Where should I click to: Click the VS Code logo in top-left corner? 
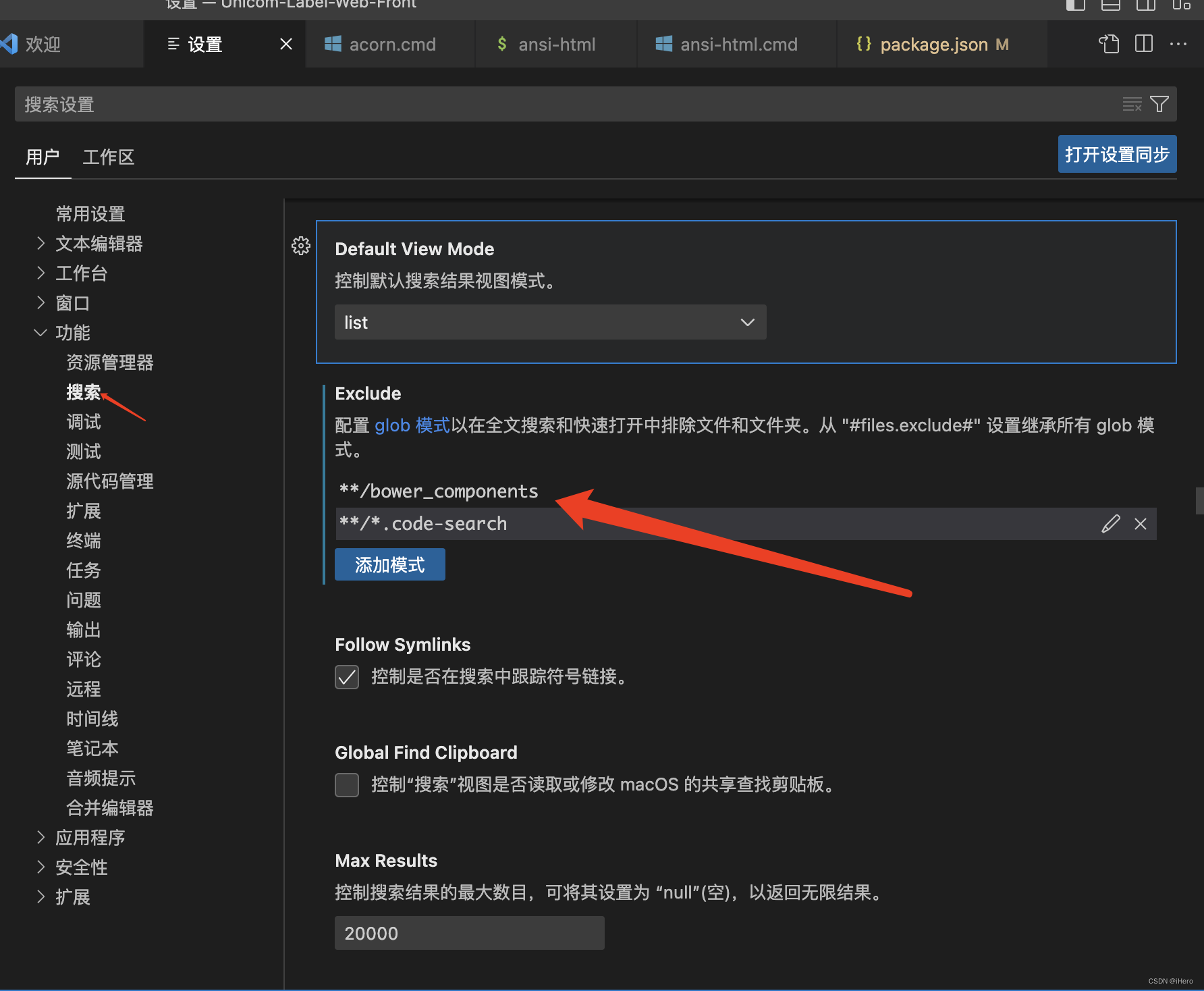8,44
